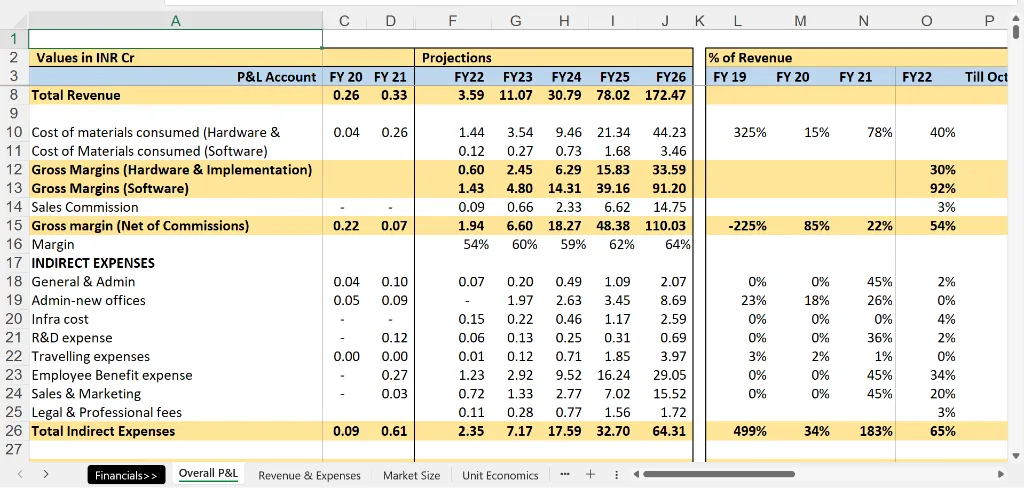1024x488 pixels.
Task: Select the column O header
Action: pos(926,20)
